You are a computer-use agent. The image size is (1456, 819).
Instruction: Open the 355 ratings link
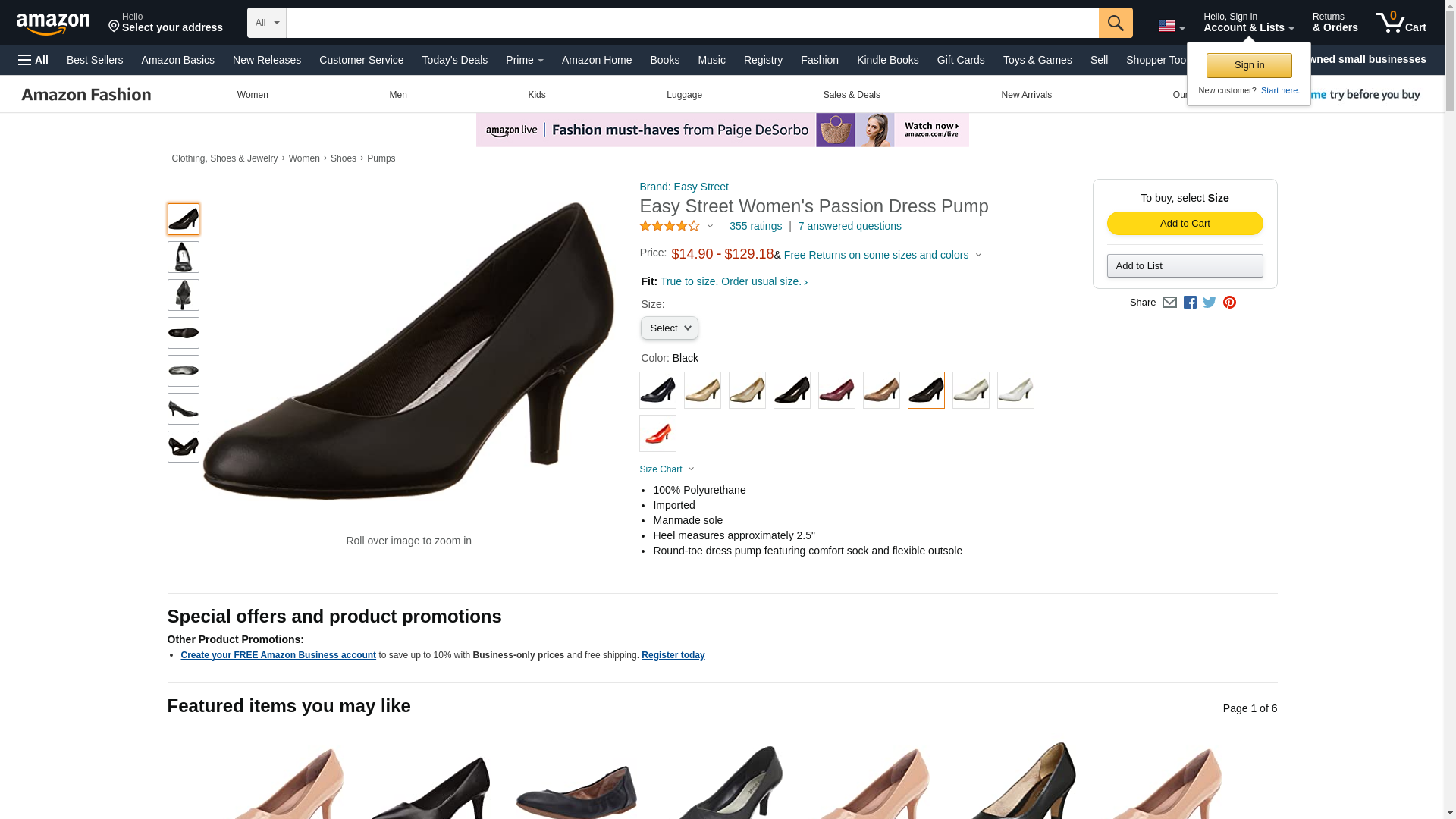pos(755,226)
